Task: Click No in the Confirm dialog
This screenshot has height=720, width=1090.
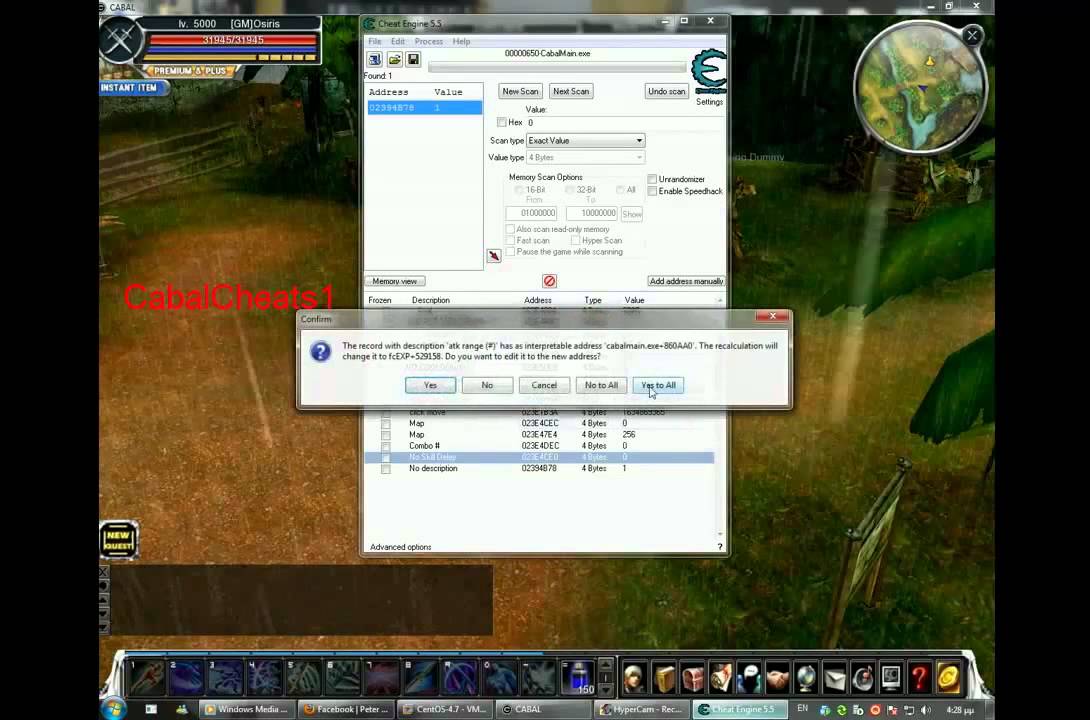Action: [487, 385]
